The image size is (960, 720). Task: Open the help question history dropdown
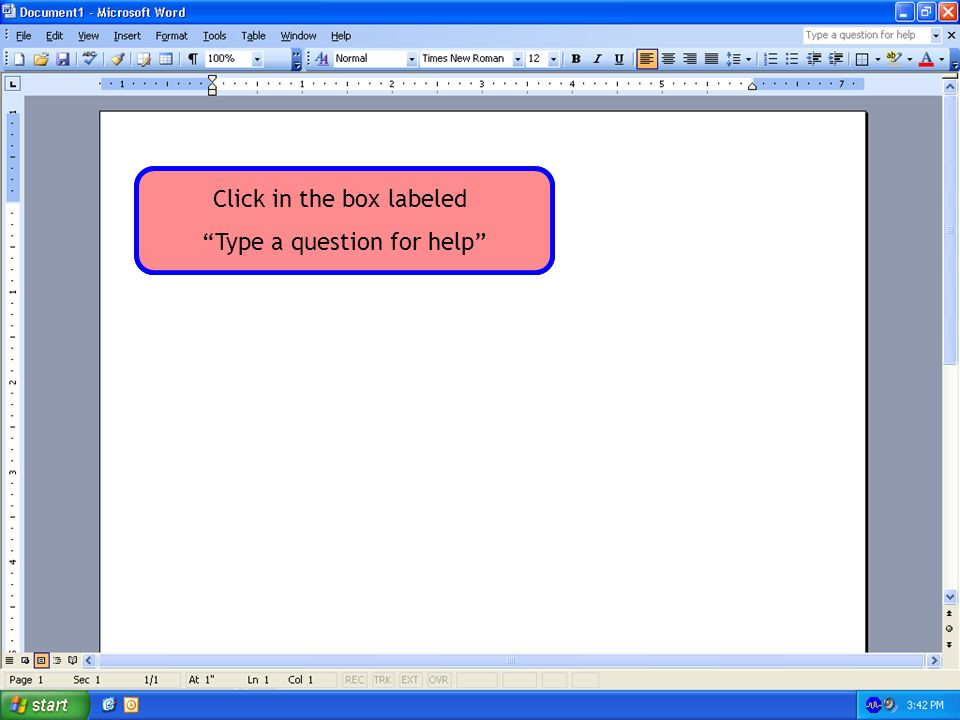tap(936, 36)
